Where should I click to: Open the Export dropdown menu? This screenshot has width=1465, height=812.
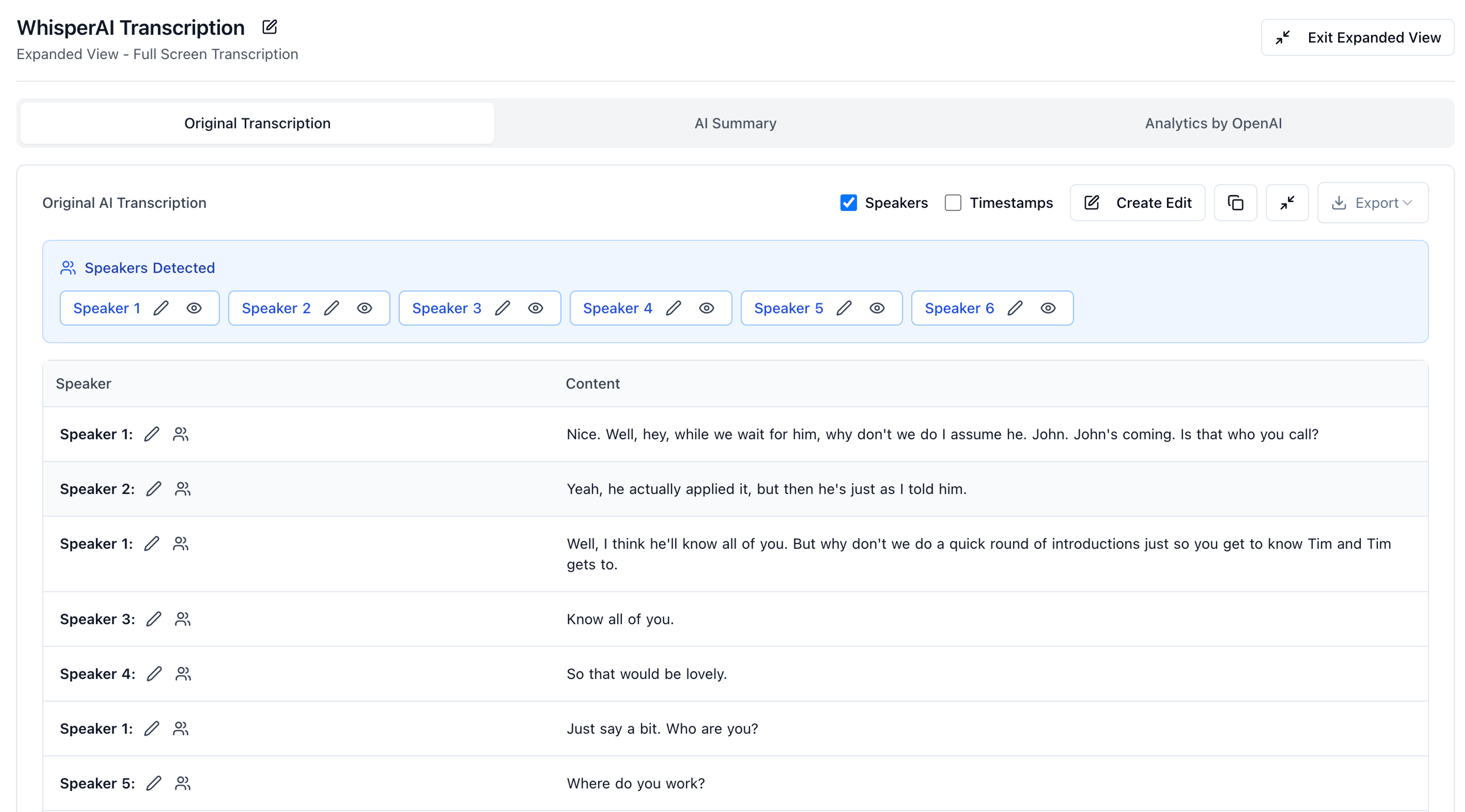click(1372, 203)
